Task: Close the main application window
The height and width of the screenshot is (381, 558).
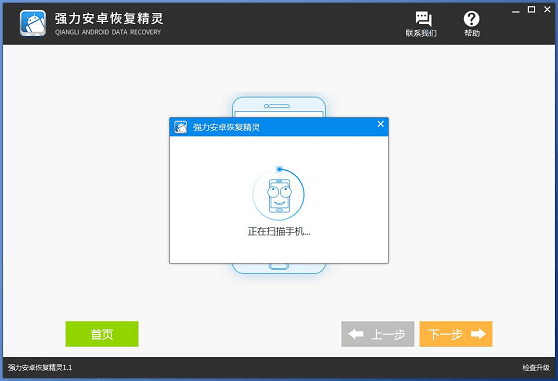Action: click(x=547, y=10)
